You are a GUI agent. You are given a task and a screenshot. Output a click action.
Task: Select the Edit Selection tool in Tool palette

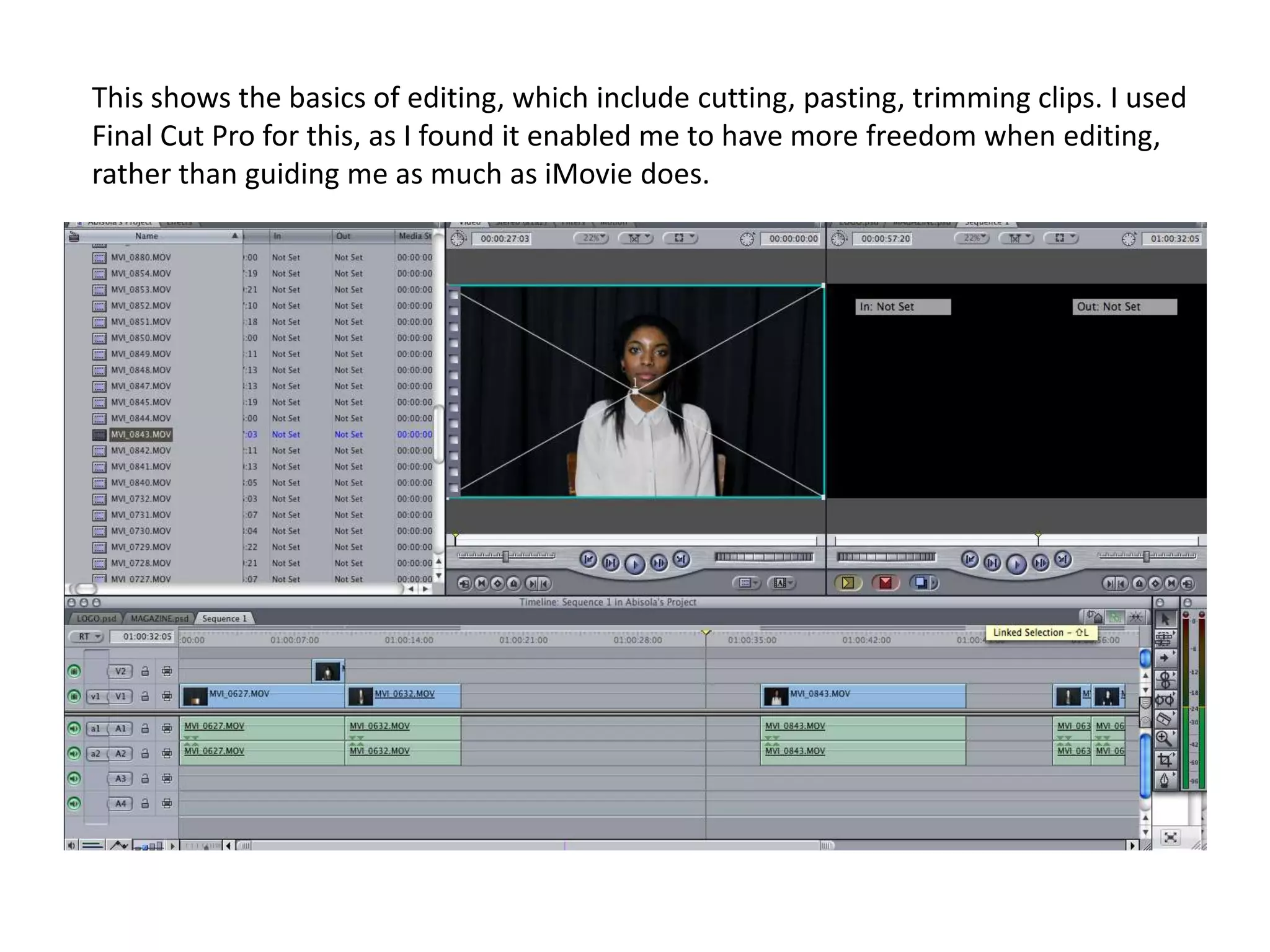coord(1165,638)
